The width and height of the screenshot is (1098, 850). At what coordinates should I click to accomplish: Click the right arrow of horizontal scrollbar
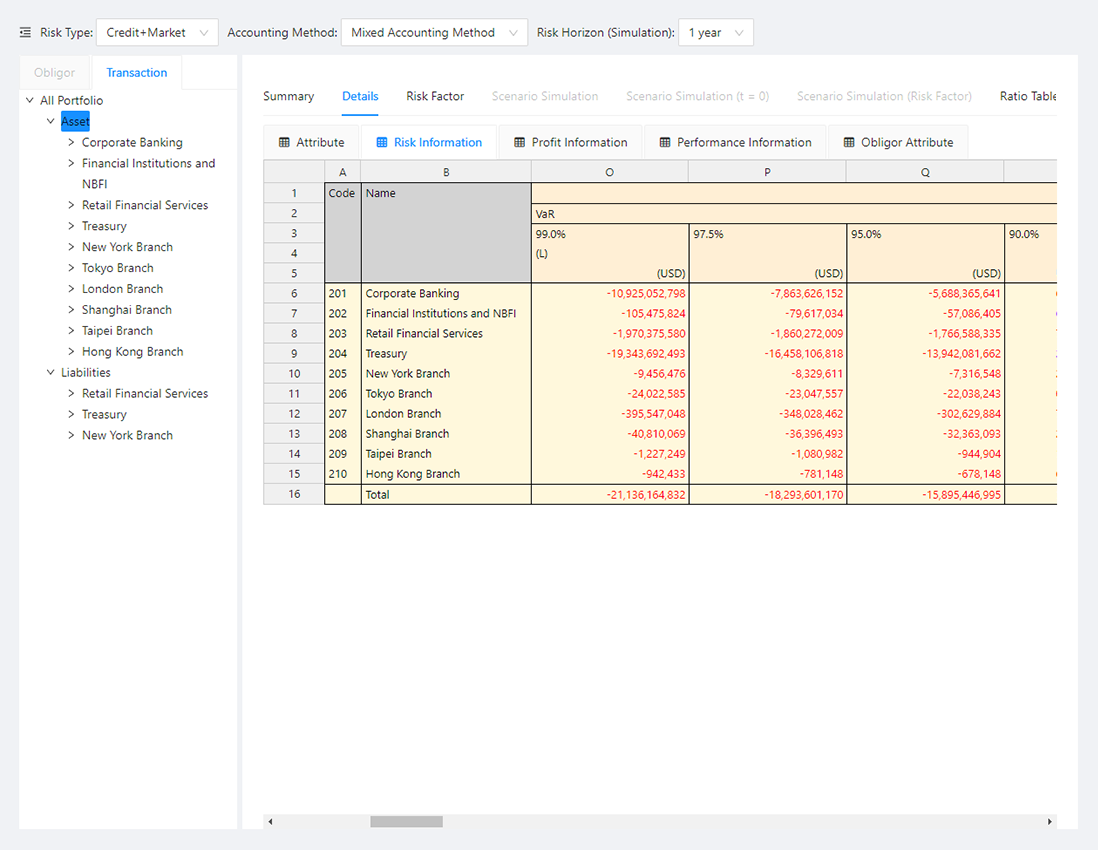[1049, 822]
